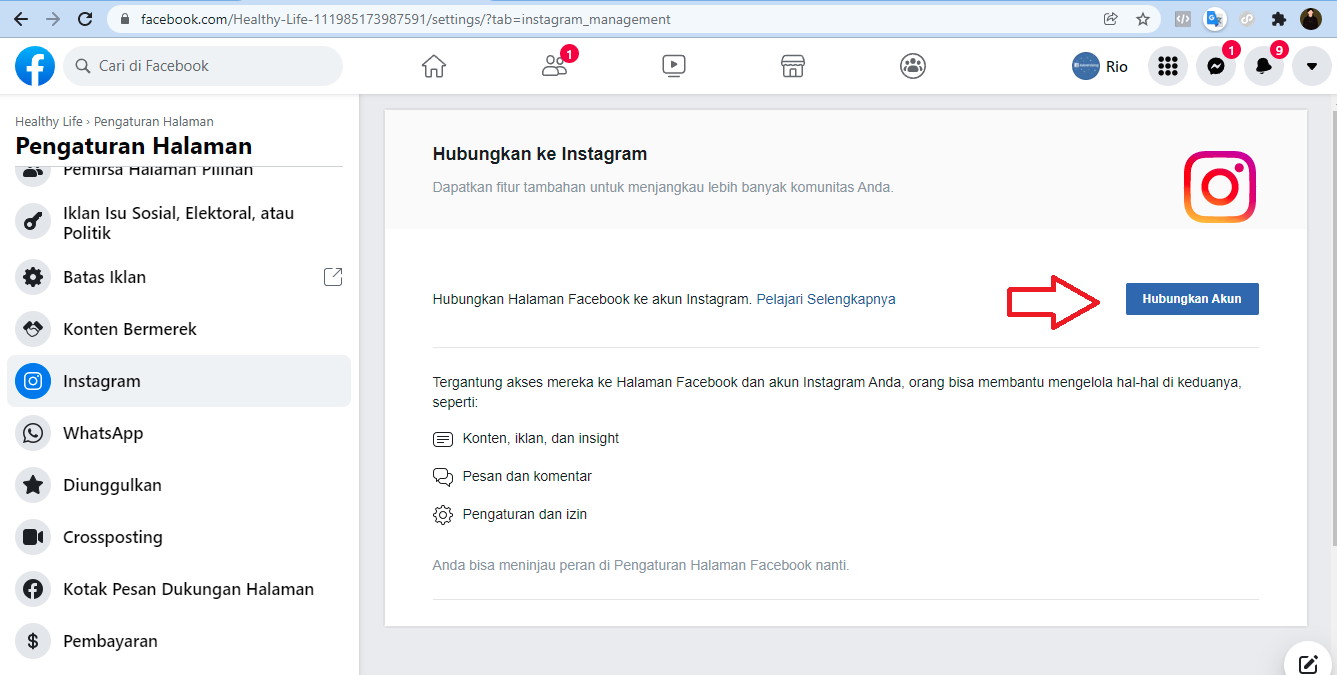This screenshot has height=675, width=1337.
Task: Expand the account dropdown arrow
Action: coord(1312,66)
